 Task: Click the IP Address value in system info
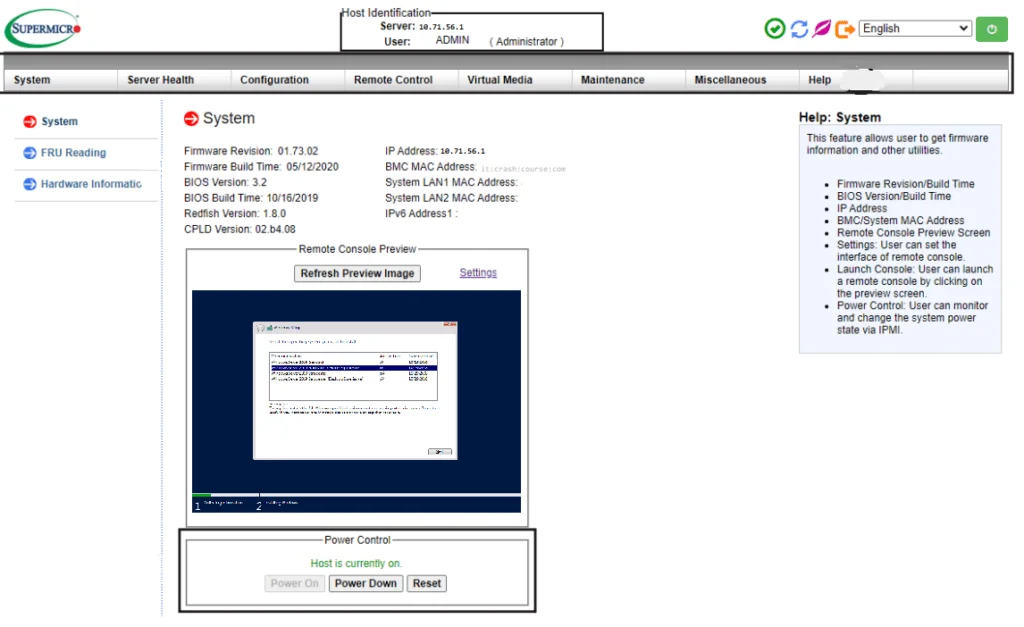pyautogui.click(x=462, y=151)
